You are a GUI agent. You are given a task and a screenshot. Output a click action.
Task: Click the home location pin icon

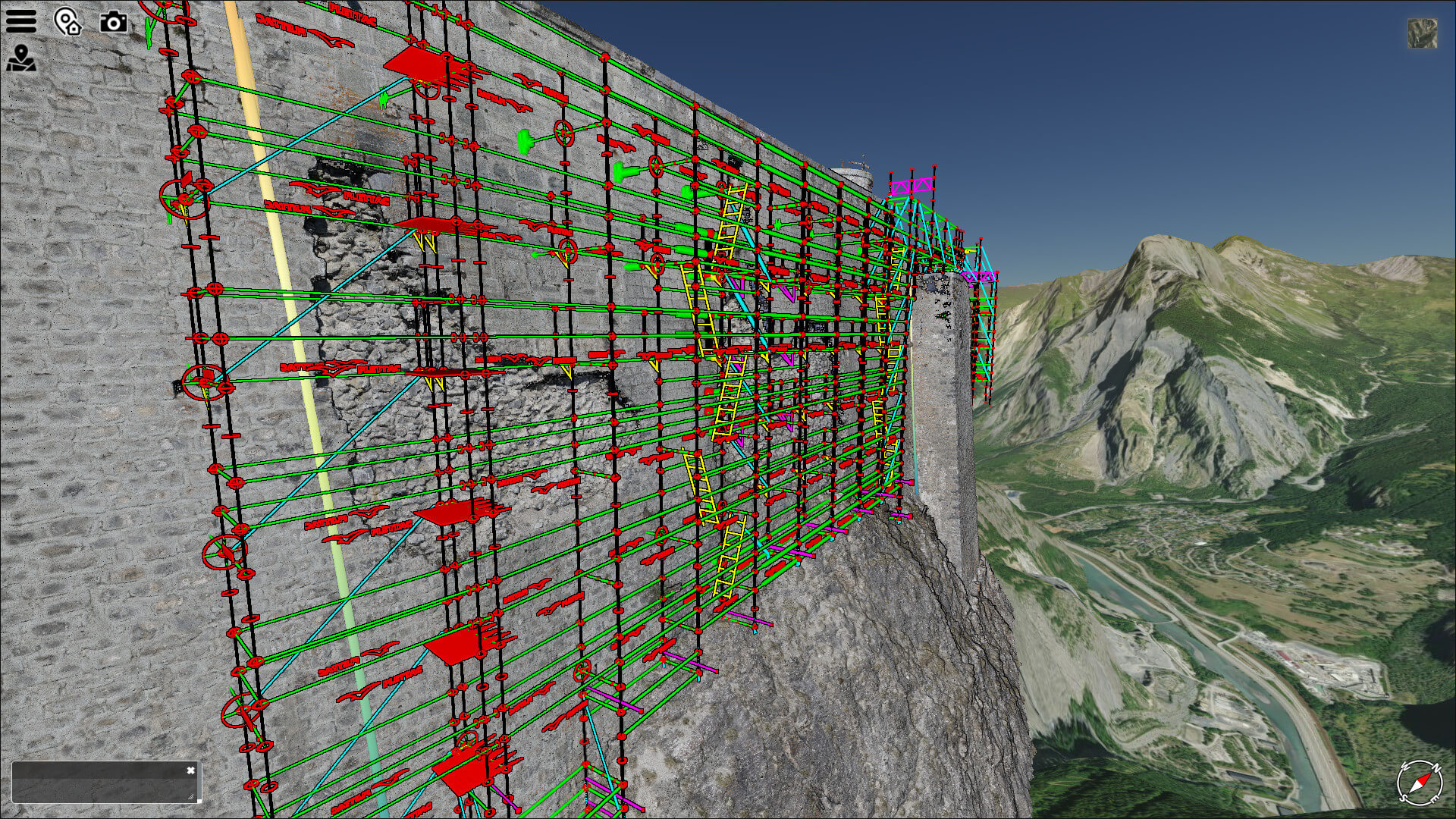coord(67,22)
